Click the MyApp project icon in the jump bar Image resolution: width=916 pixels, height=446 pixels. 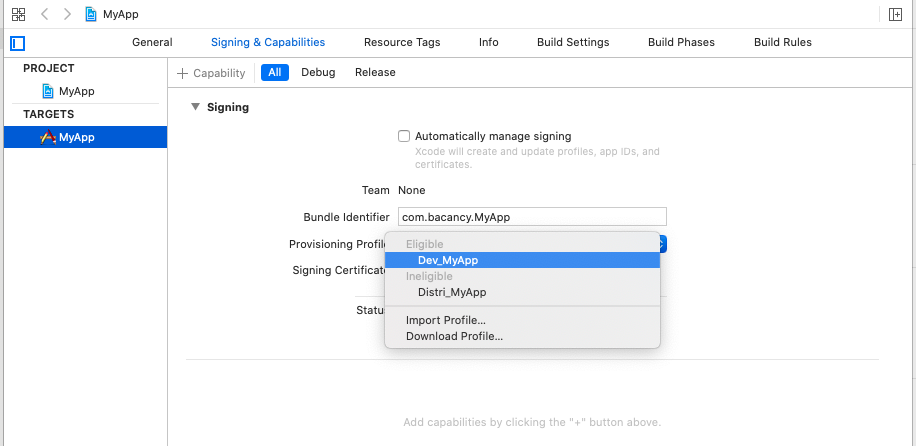(x=91, y=14)
